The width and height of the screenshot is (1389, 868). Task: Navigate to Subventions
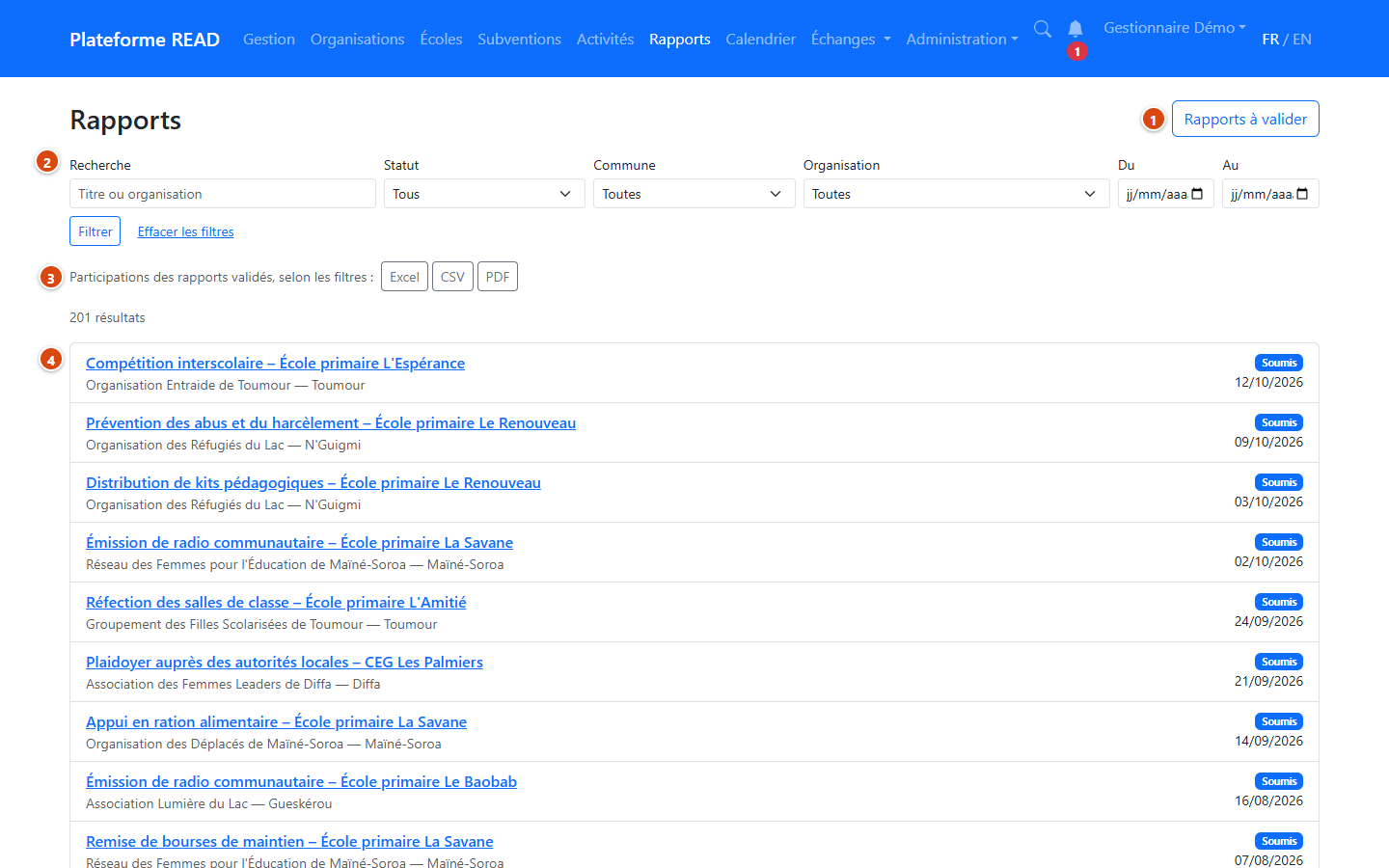519,40
